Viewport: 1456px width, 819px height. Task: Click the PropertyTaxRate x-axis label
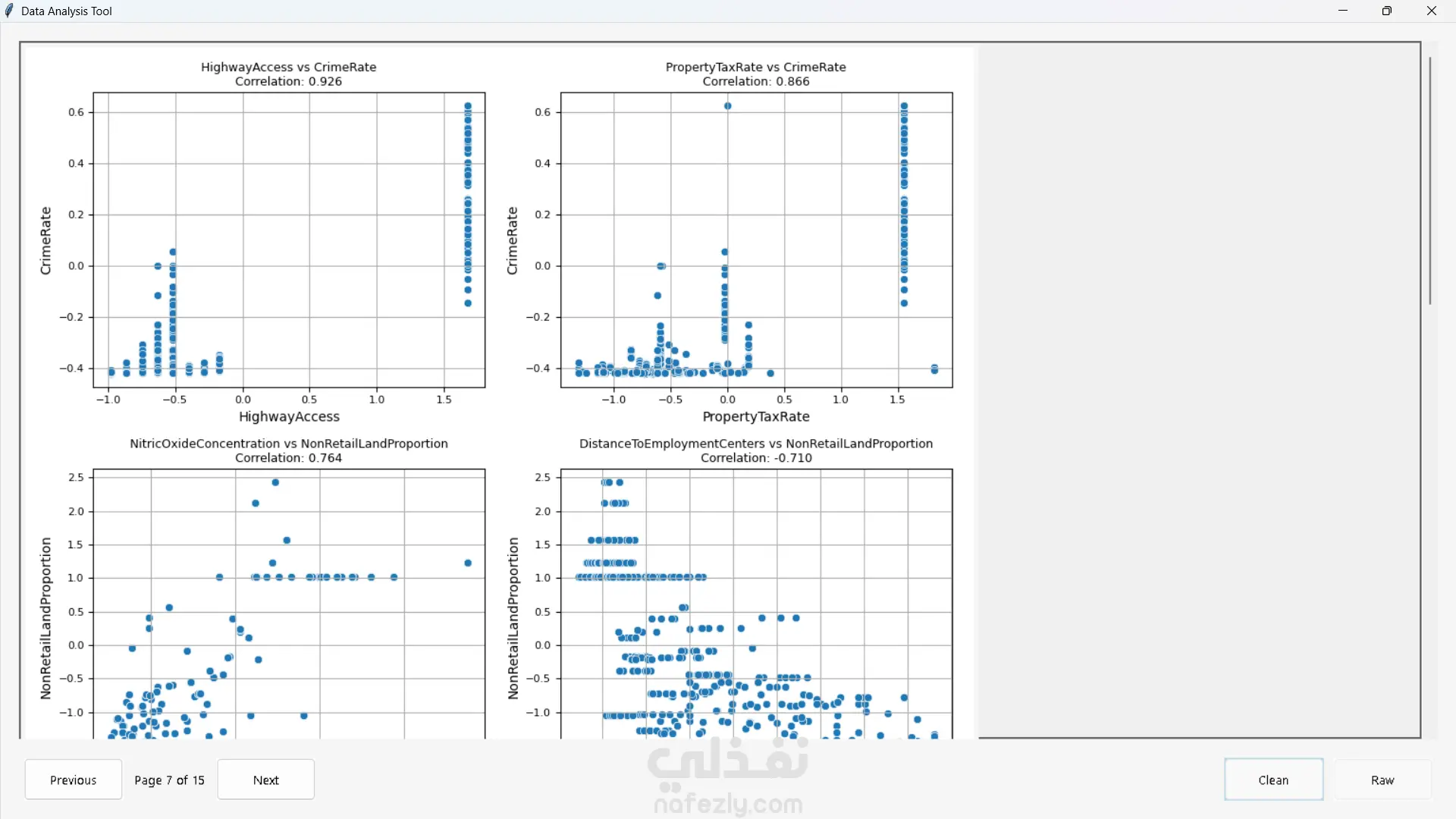click(x=756, y=416)
